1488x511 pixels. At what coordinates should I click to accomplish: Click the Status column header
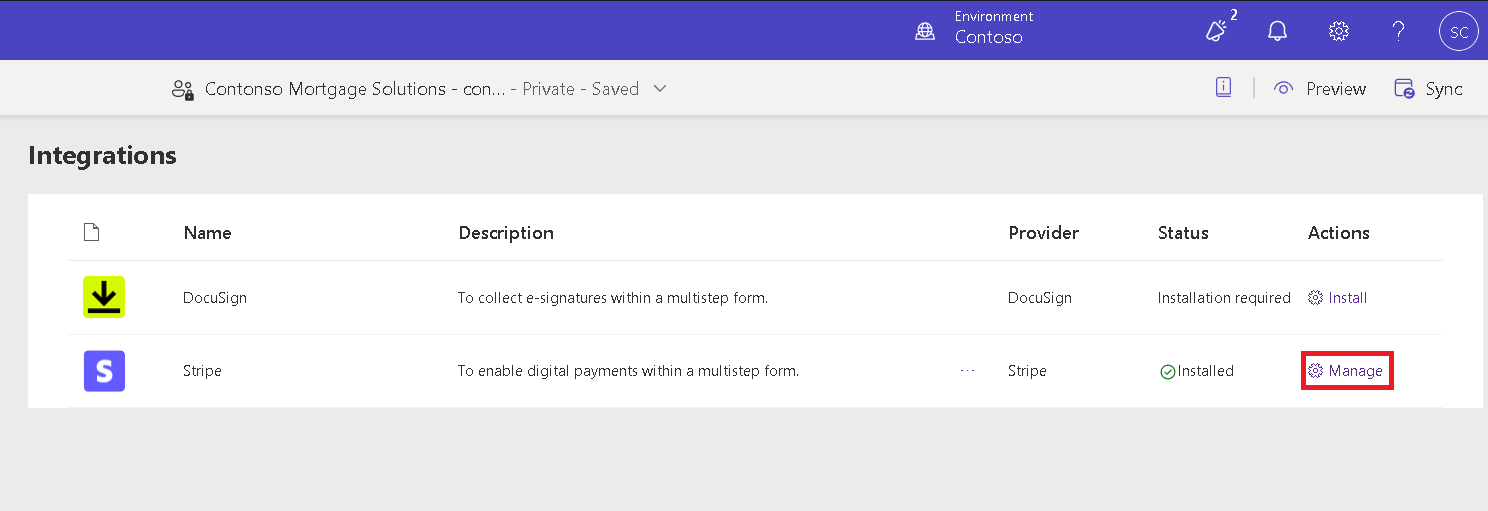[1183, 233]
